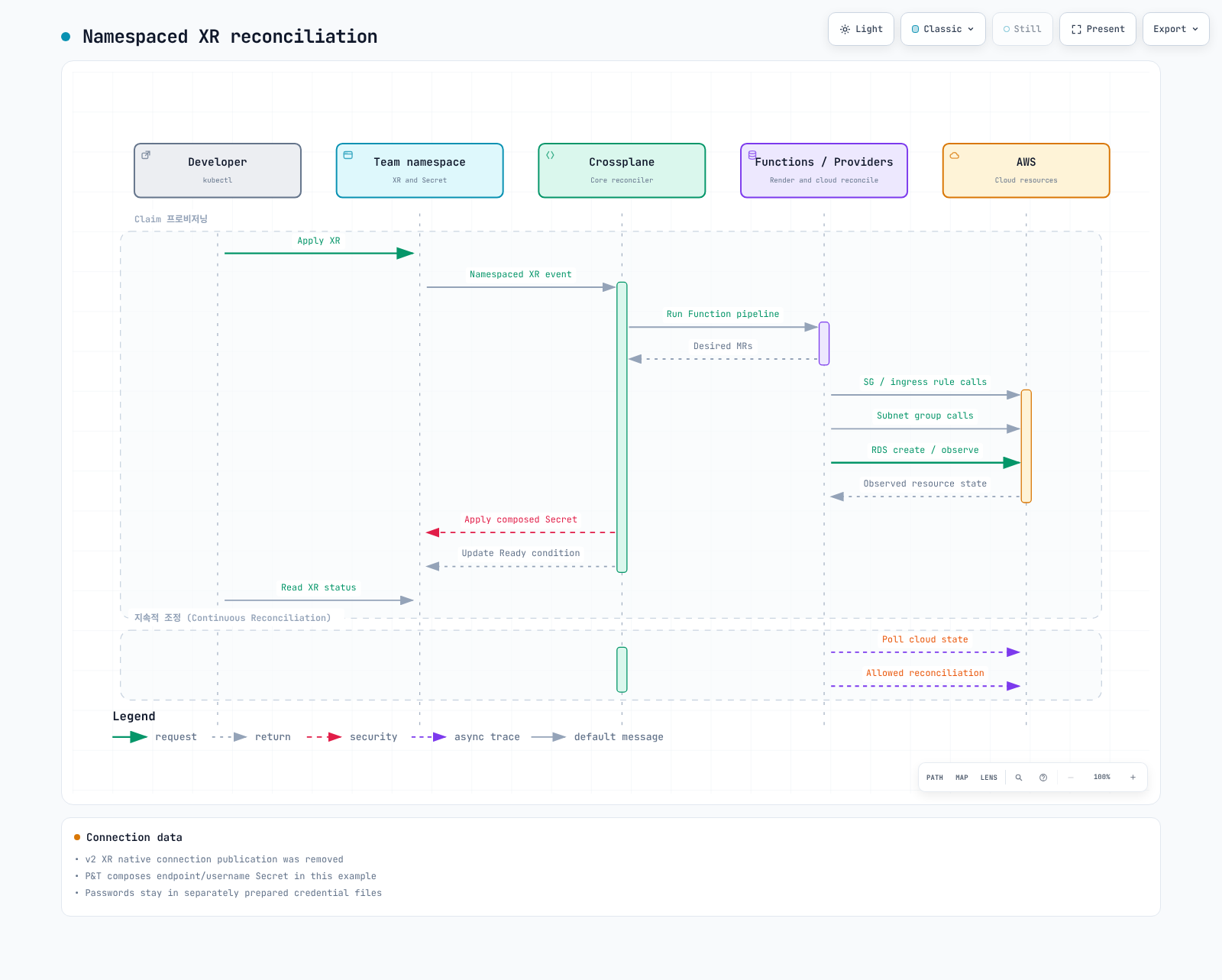Screen dimensions: 1222x980
Task: Zoom in with the plus button
Action: coord(1133,778)
